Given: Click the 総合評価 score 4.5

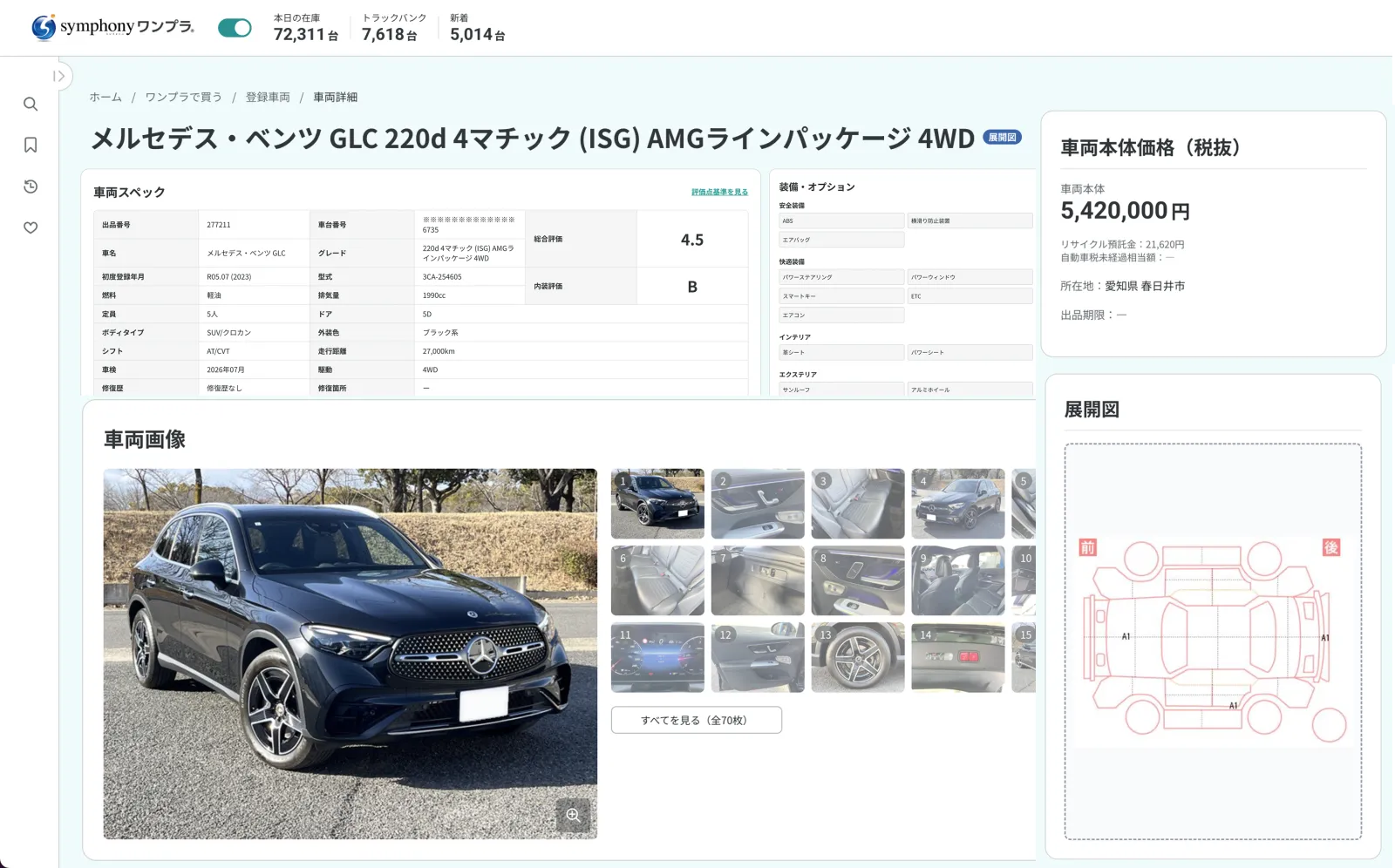Looking at the screenshot, I should [x=692, y=240].
